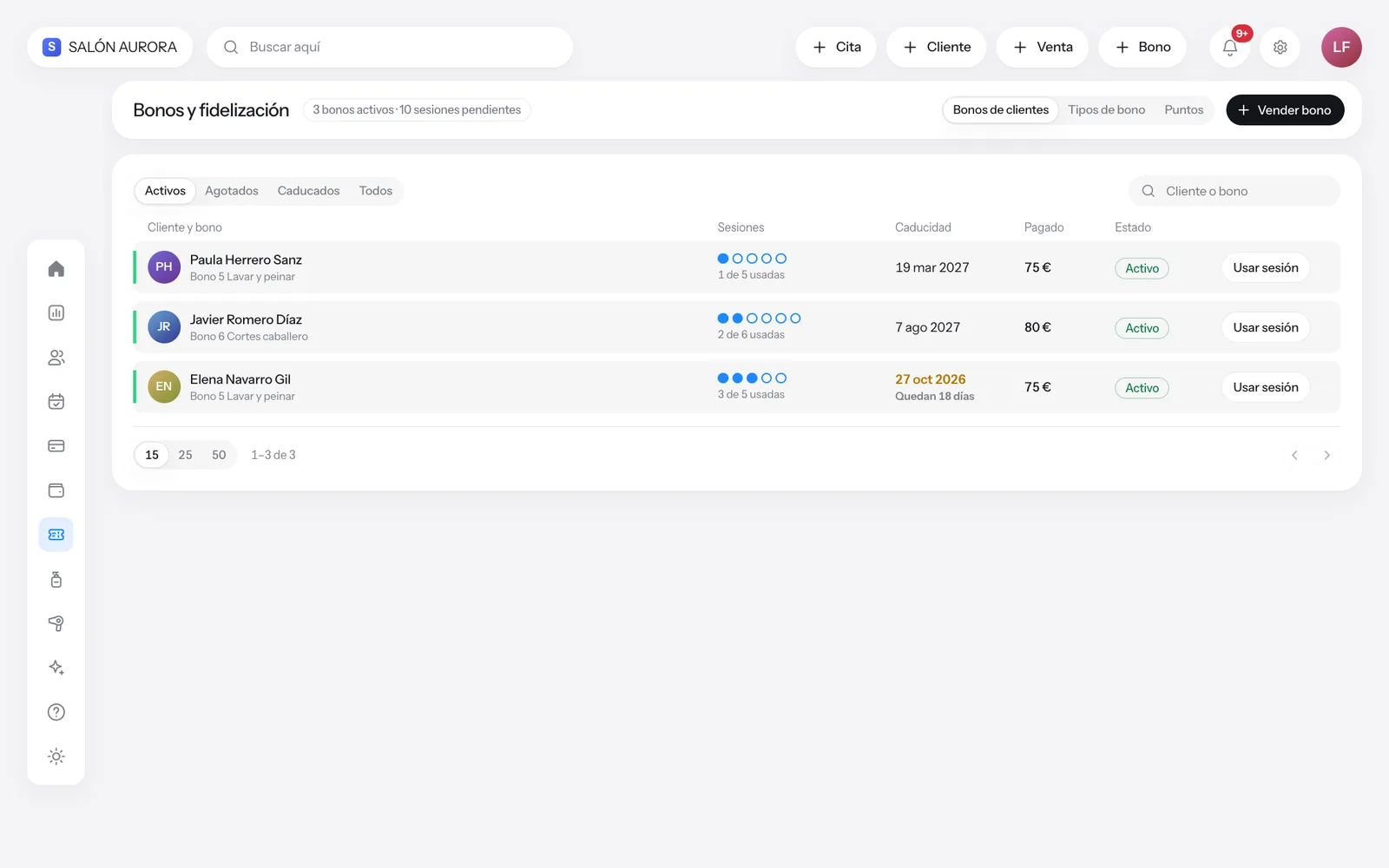Click Usar sesión for Elena Navarro Gil

point(1266,387)
